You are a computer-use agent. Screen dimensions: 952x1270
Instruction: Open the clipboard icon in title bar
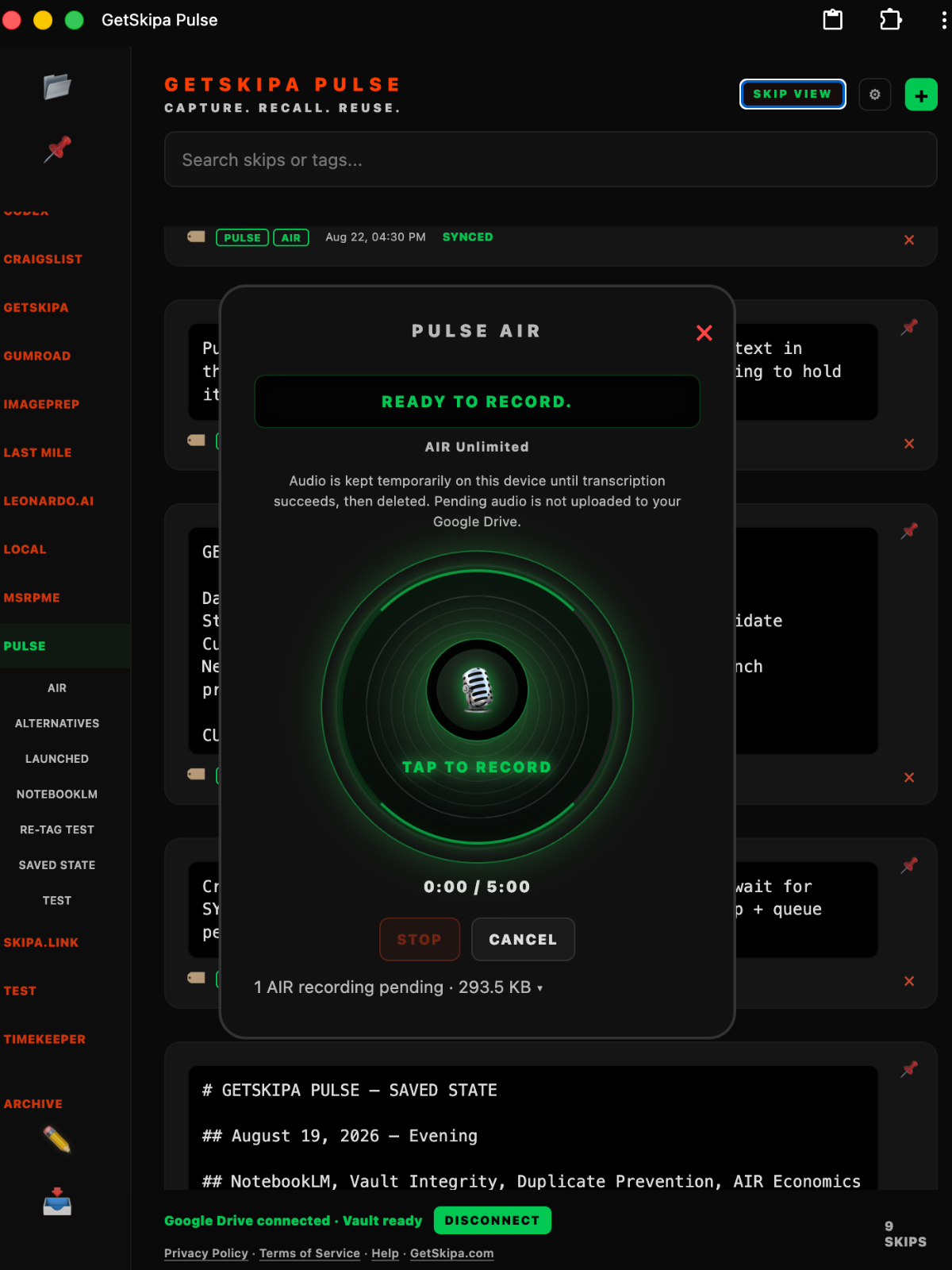pos(833,20)
